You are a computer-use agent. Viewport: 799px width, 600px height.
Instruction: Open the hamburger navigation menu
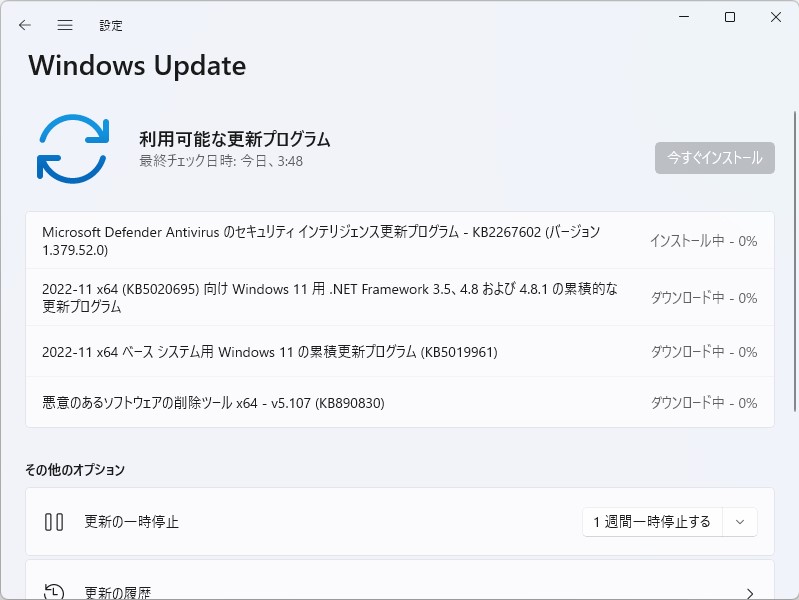(65, 25)
